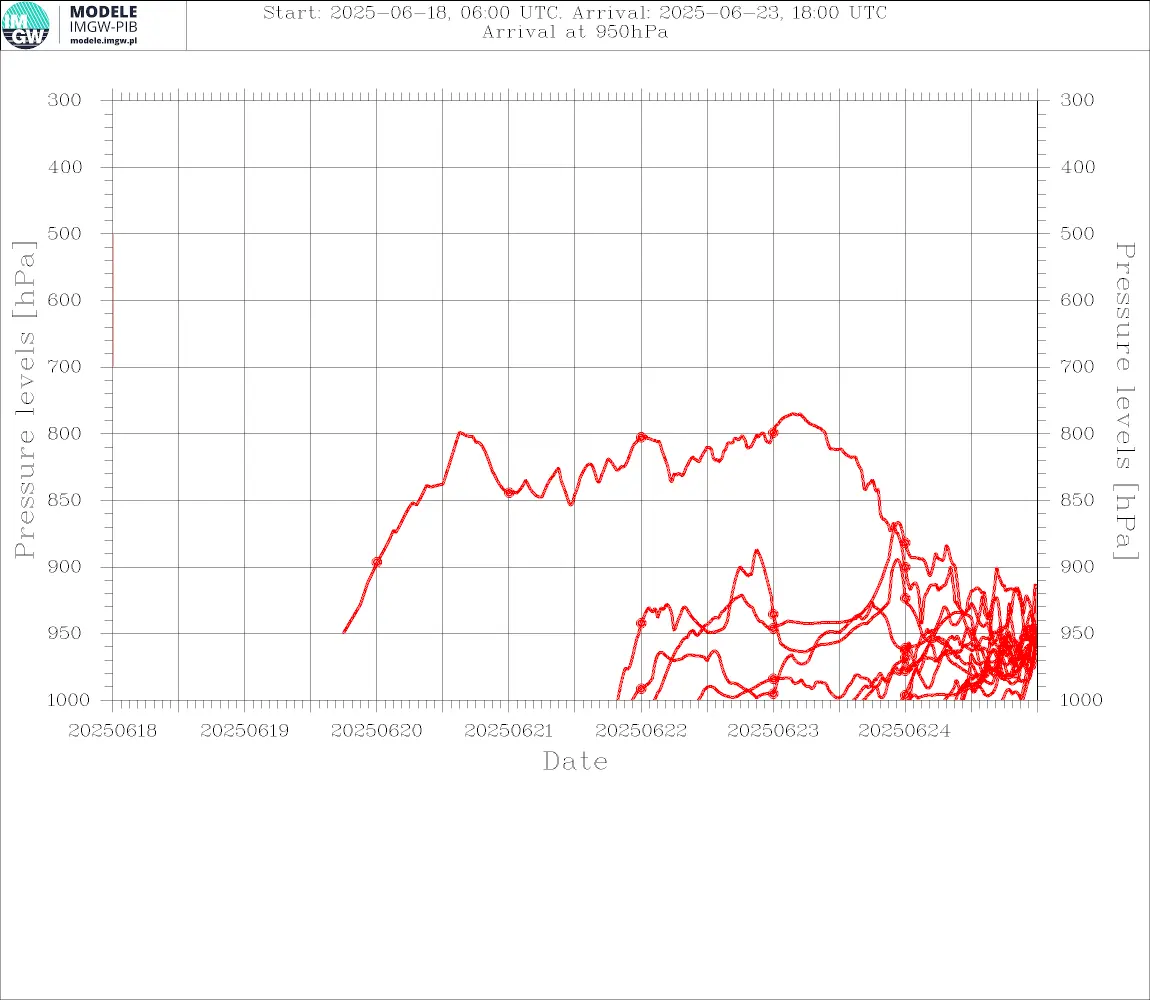
Task: Click the short vertical red line at the left axis
Action: 113,300
